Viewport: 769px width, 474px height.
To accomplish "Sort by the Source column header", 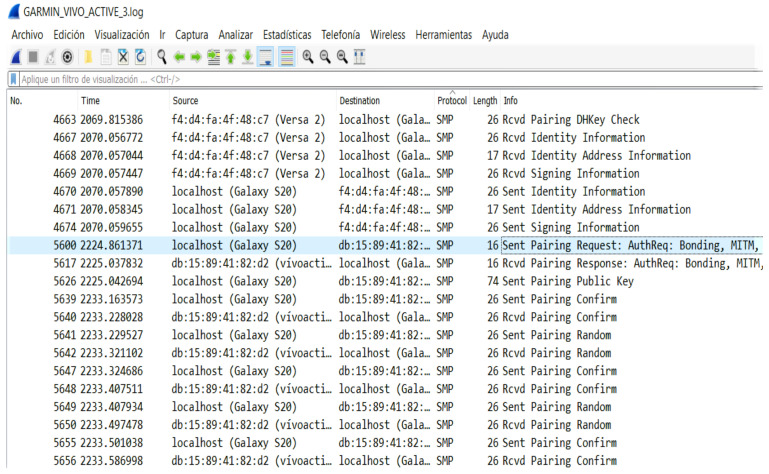I will (x=253, y=101).
